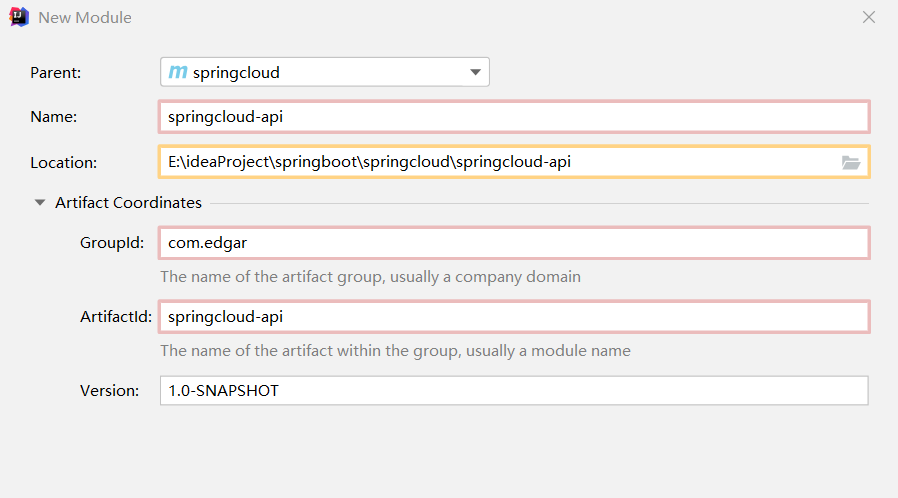Close the New Module dialog
This screenshot has height=498, width=898.
(x=869, y=17)
